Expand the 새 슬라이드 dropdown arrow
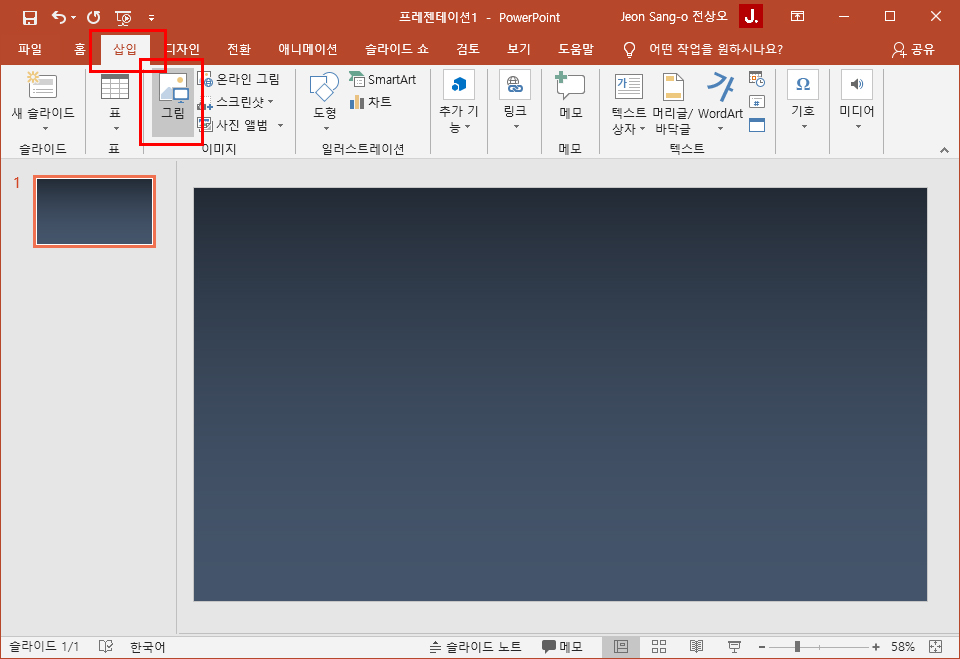The image size is (960, 659). (45, 129)
